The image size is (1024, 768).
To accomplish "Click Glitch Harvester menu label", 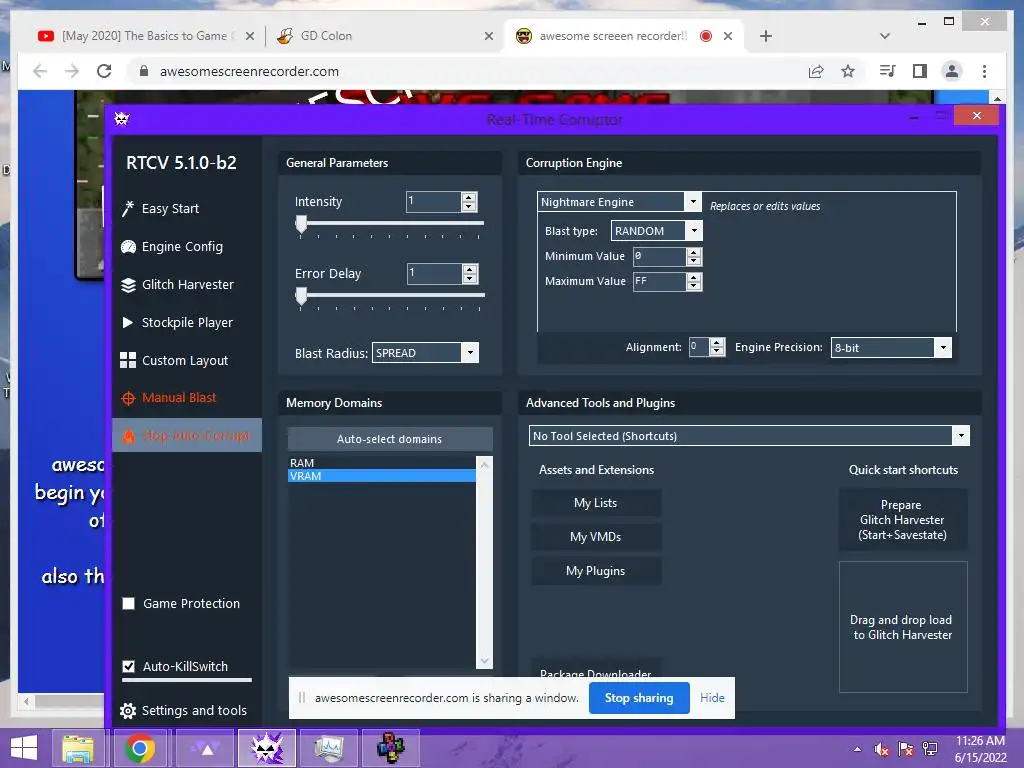I will pyautogui.click(x=188, y=285).
